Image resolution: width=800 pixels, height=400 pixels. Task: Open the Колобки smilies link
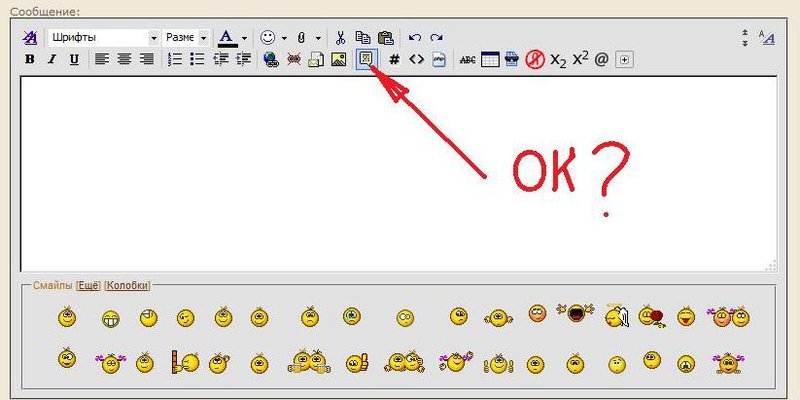127,286
